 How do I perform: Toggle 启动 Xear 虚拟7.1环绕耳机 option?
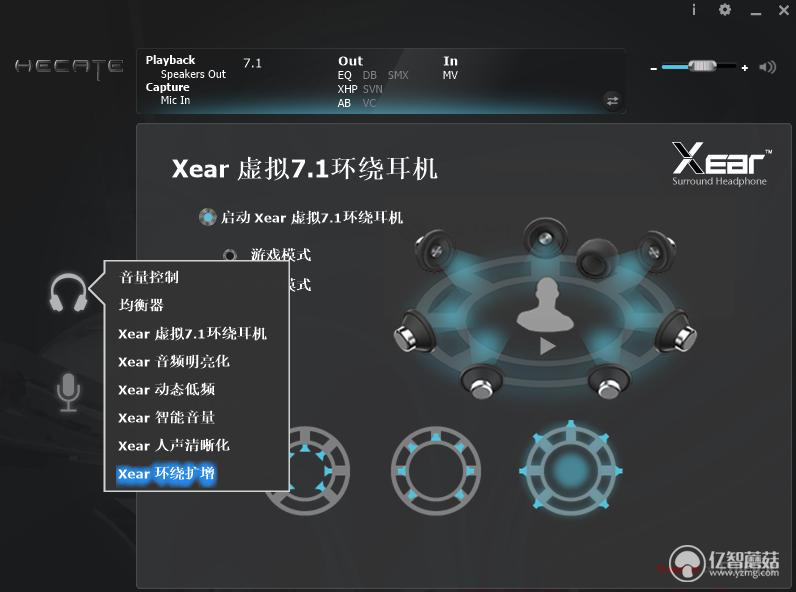click(208, 217)
